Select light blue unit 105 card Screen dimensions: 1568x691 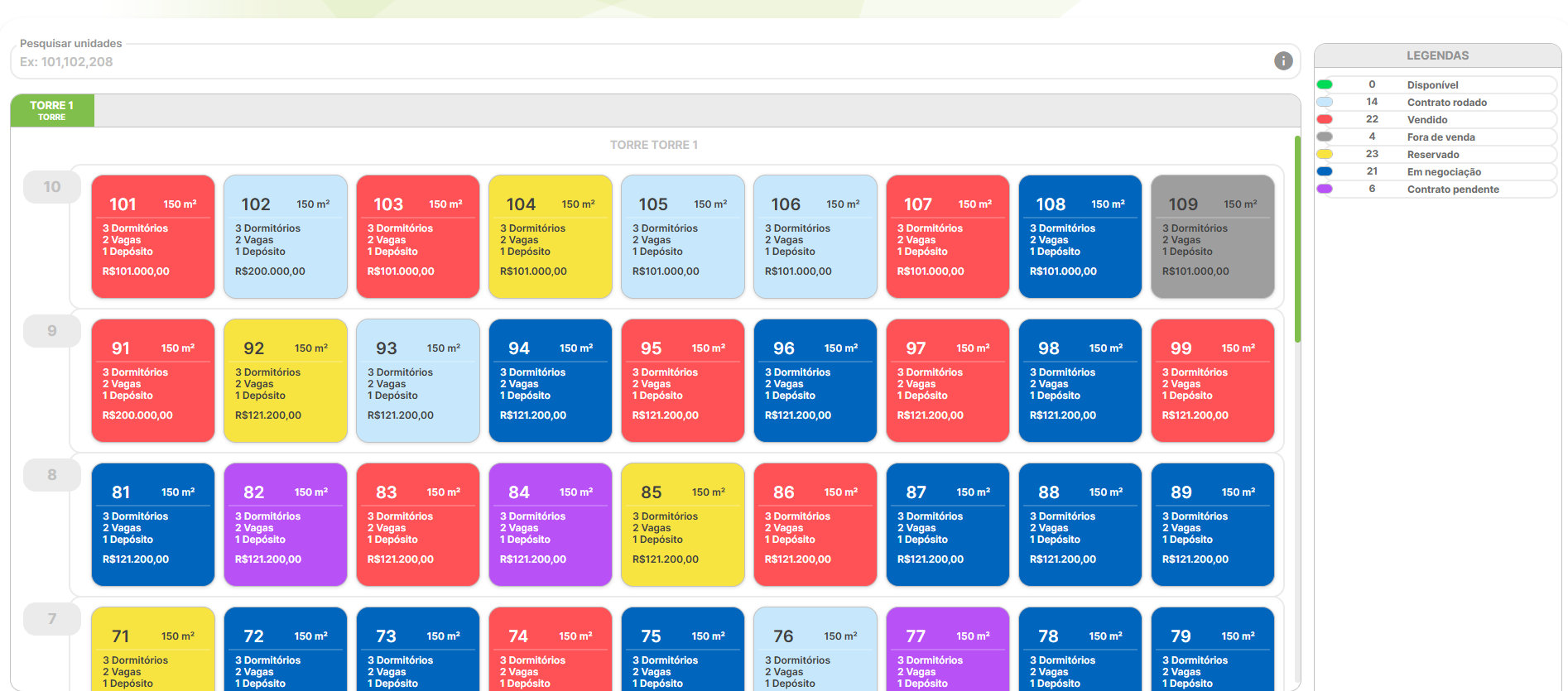(683, 237)
